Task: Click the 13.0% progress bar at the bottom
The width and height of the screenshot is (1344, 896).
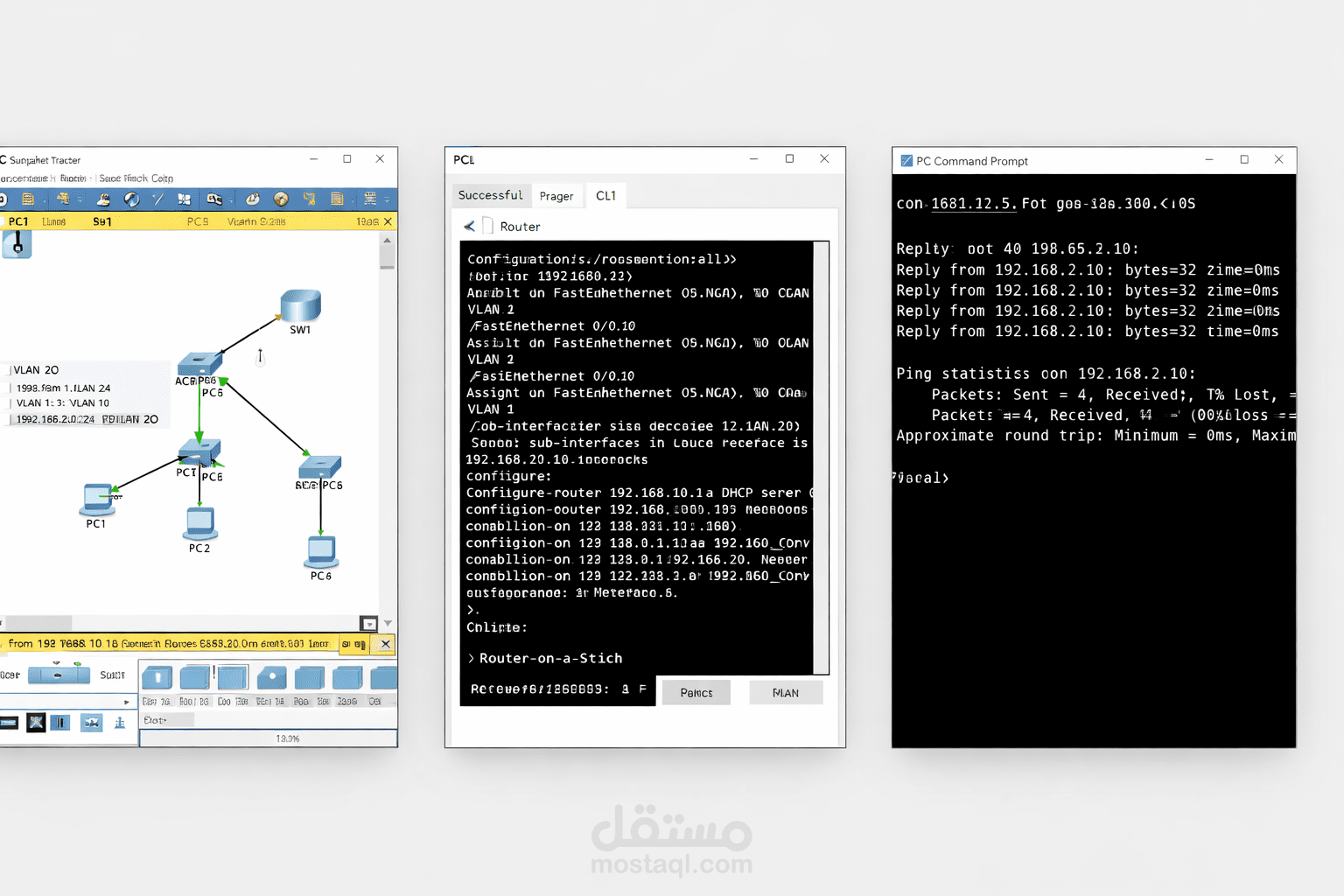Action: point(268,738)
